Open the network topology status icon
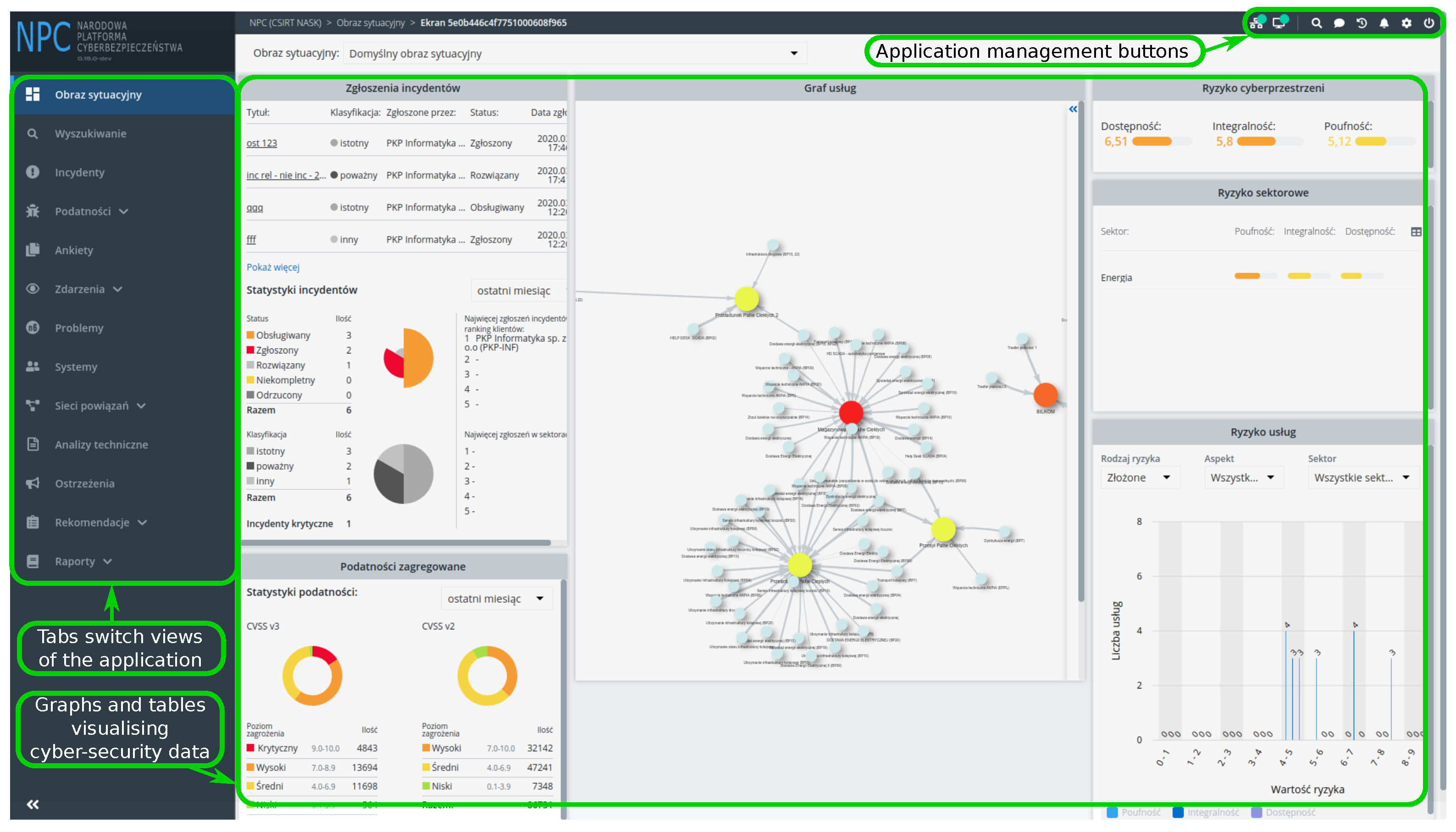This screenshot has width=1456, height=832. pos(1257,23)
